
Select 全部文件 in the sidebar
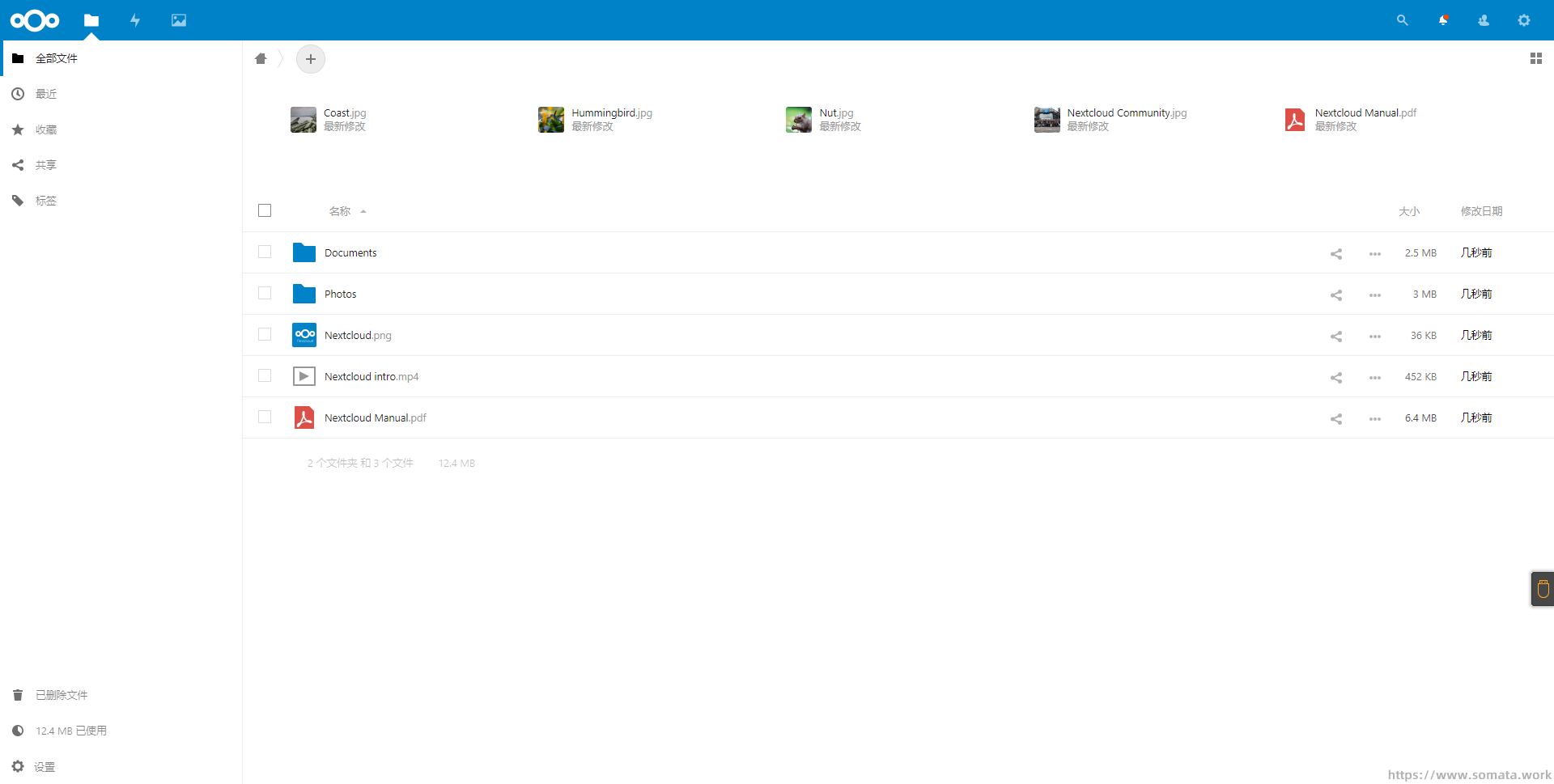click(x=121, y=58)
